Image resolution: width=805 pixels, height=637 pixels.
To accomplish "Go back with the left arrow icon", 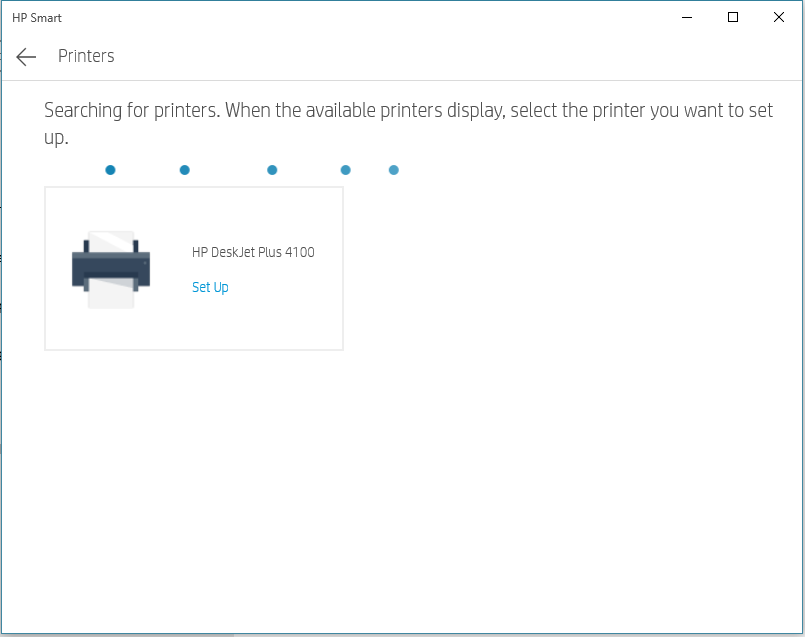I will click(x=26, y=56).
